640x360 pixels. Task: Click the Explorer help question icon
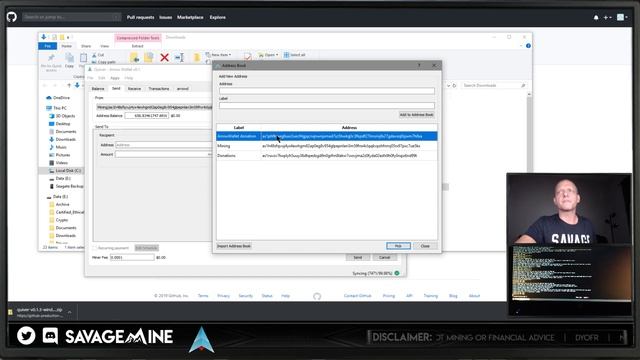point(528,46)
